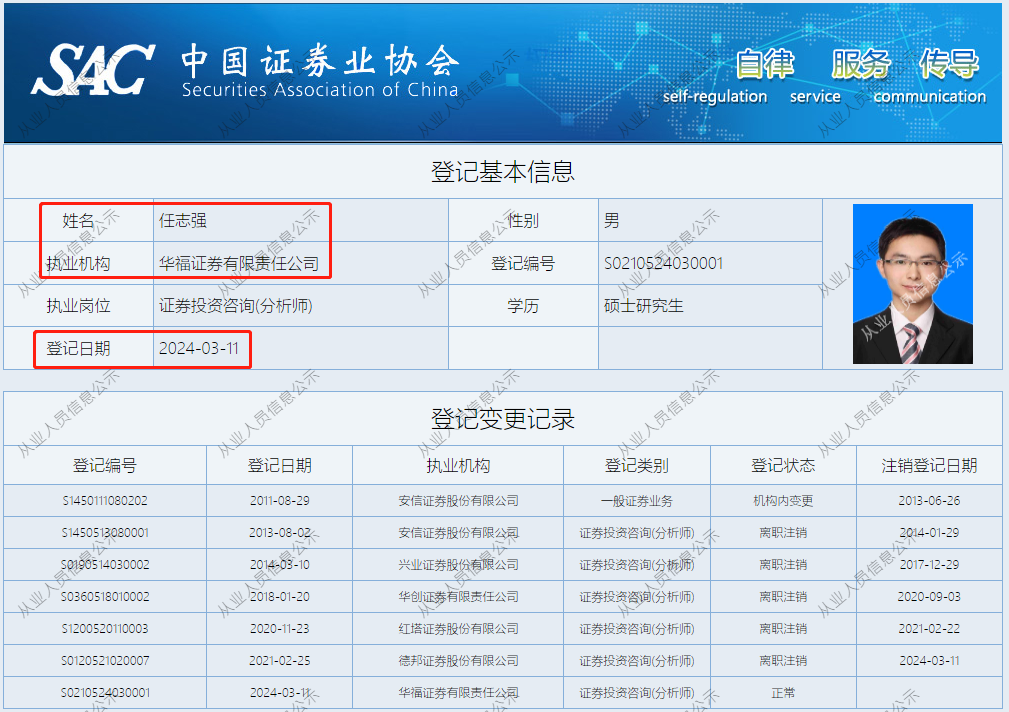Click the 正常 status cell
Screen dimensions: 1009x712
(x=783, y=693)
